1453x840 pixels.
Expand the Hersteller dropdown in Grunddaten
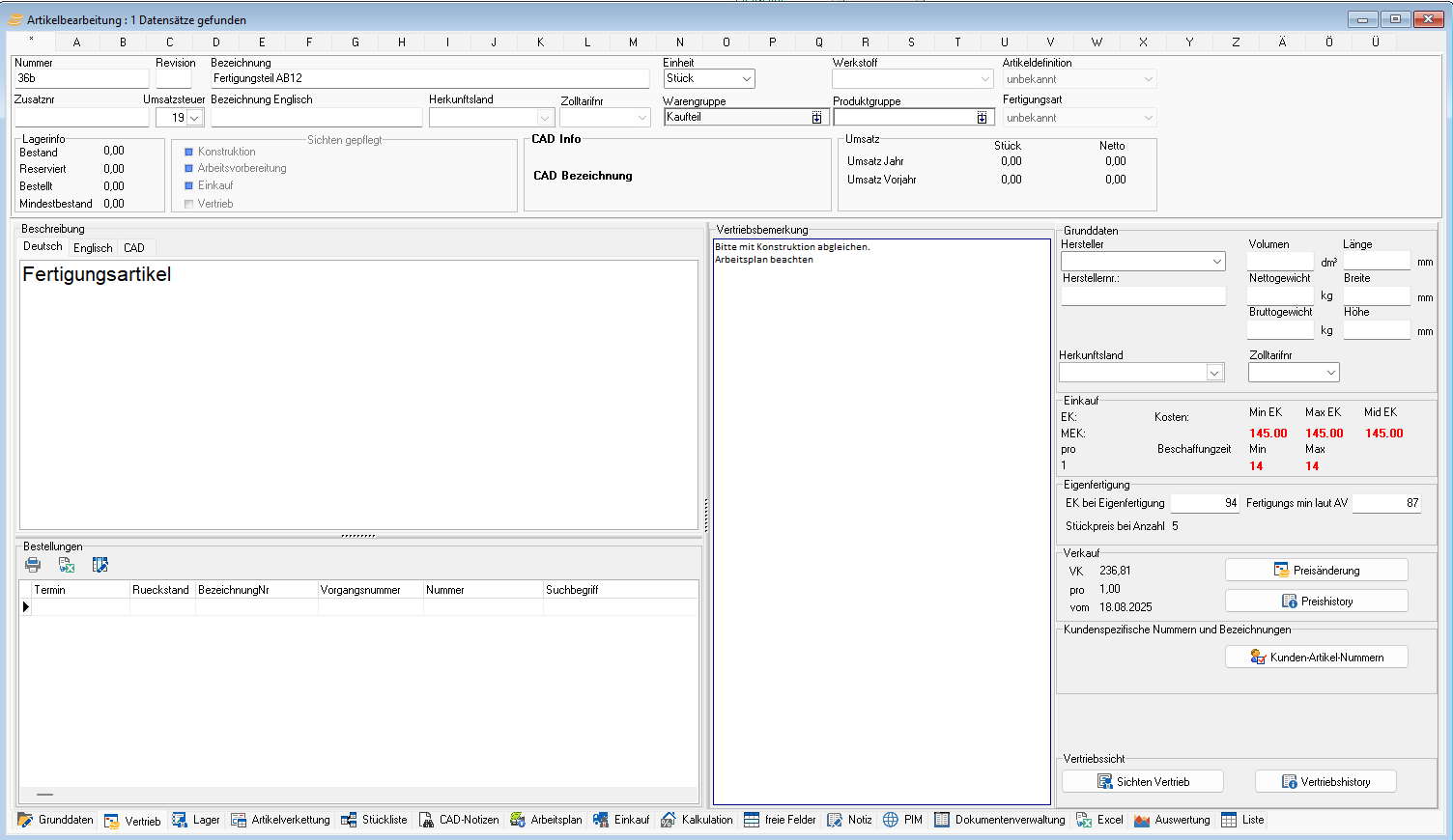point(1216,262)
